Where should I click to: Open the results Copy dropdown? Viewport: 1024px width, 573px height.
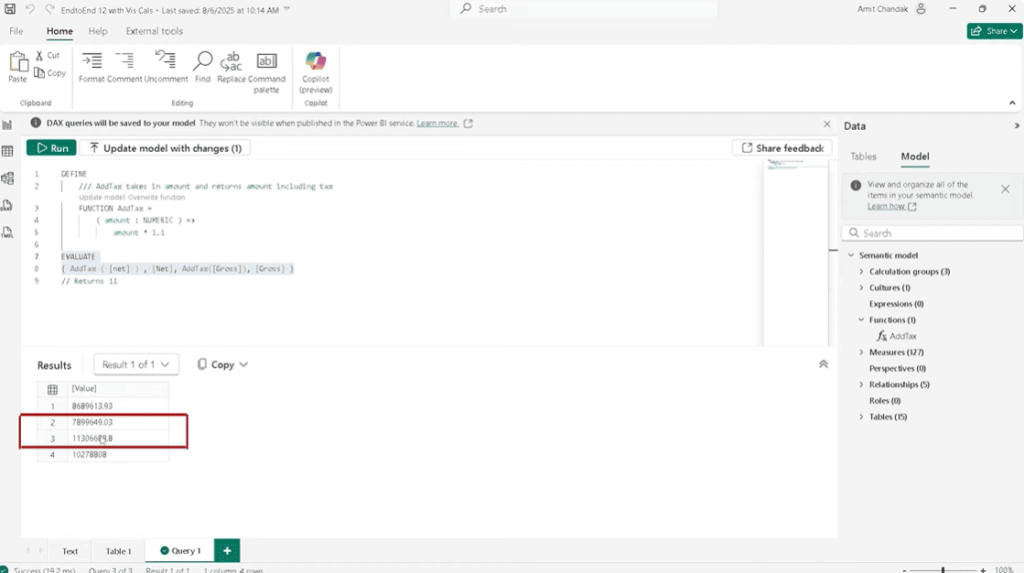coord(223,365)
